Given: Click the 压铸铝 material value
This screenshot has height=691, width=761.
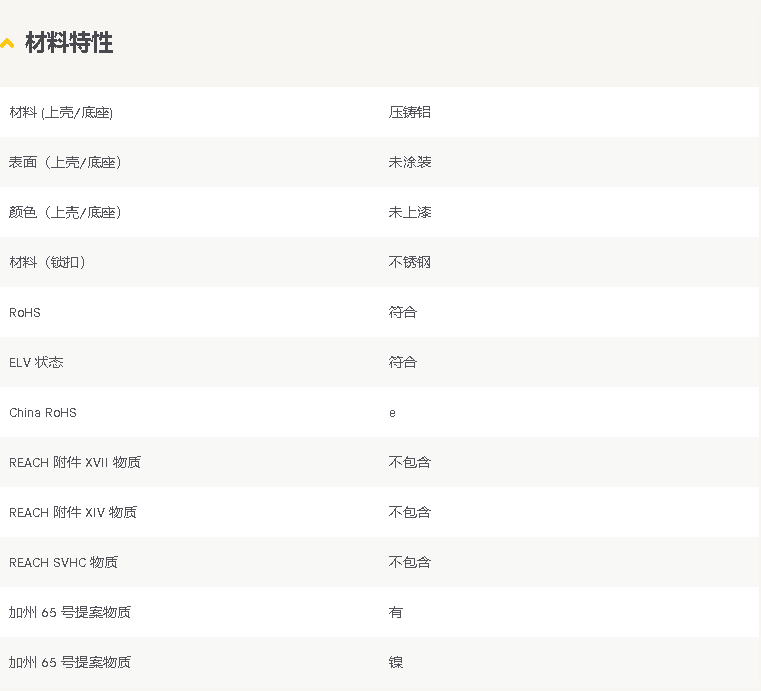Looking at the screenshot, I should click(x=409, y=113).
